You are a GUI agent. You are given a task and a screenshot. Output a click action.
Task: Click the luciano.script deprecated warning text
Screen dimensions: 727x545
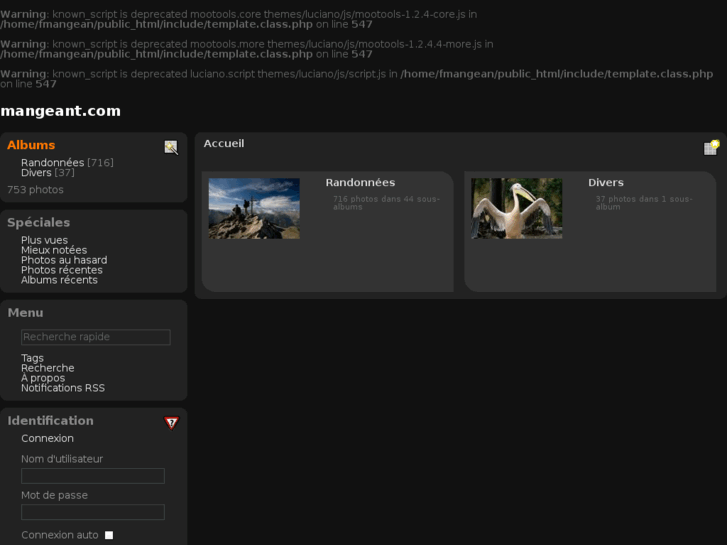point(357,79)
